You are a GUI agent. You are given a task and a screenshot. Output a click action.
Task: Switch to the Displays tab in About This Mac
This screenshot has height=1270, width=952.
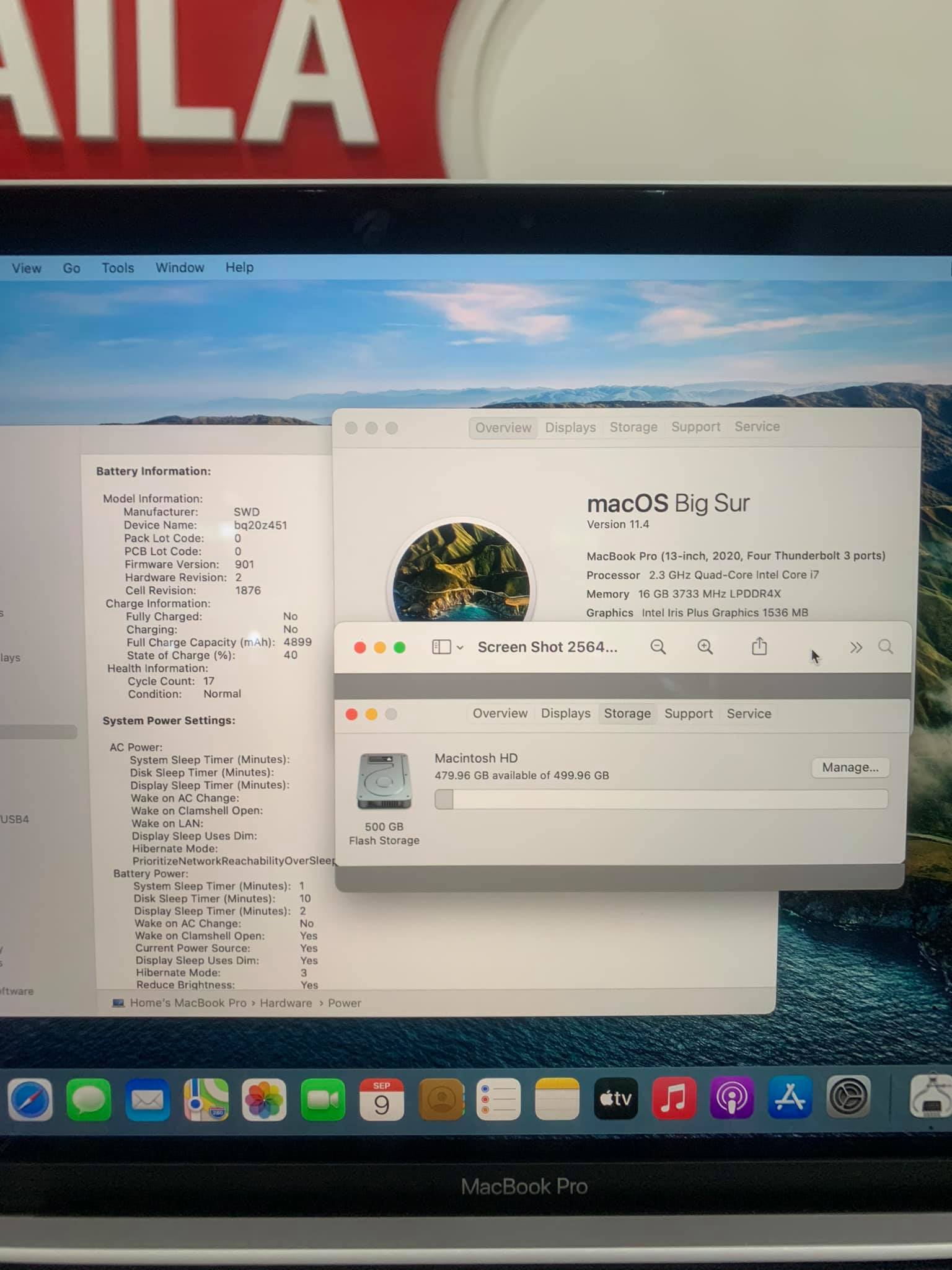point(570,427)
